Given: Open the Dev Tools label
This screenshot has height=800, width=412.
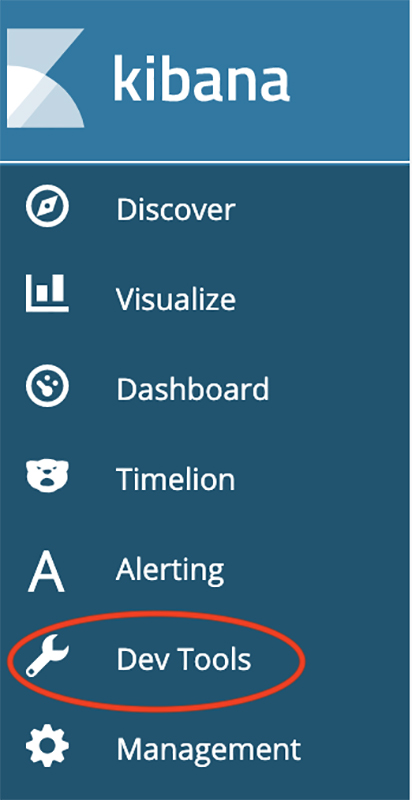Looking at the screenshot, I should [184, 659].
